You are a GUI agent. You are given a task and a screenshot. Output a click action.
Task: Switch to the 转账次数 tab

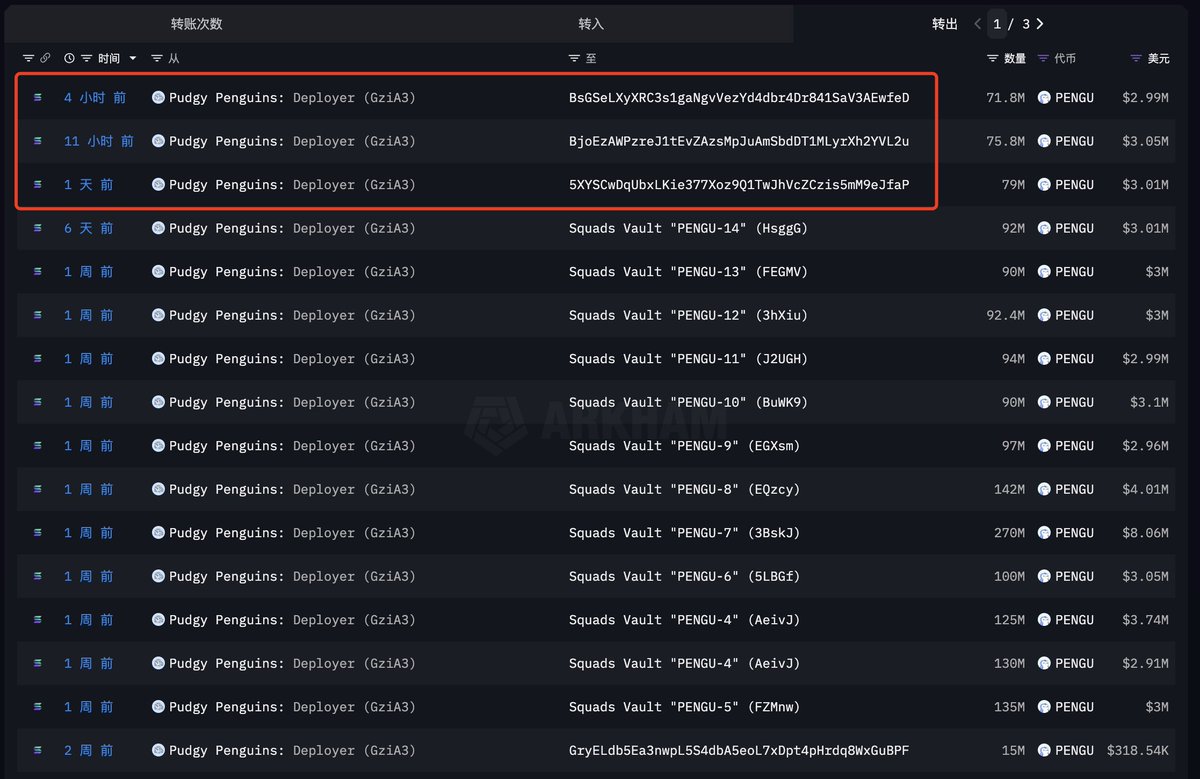click(196, 24)
